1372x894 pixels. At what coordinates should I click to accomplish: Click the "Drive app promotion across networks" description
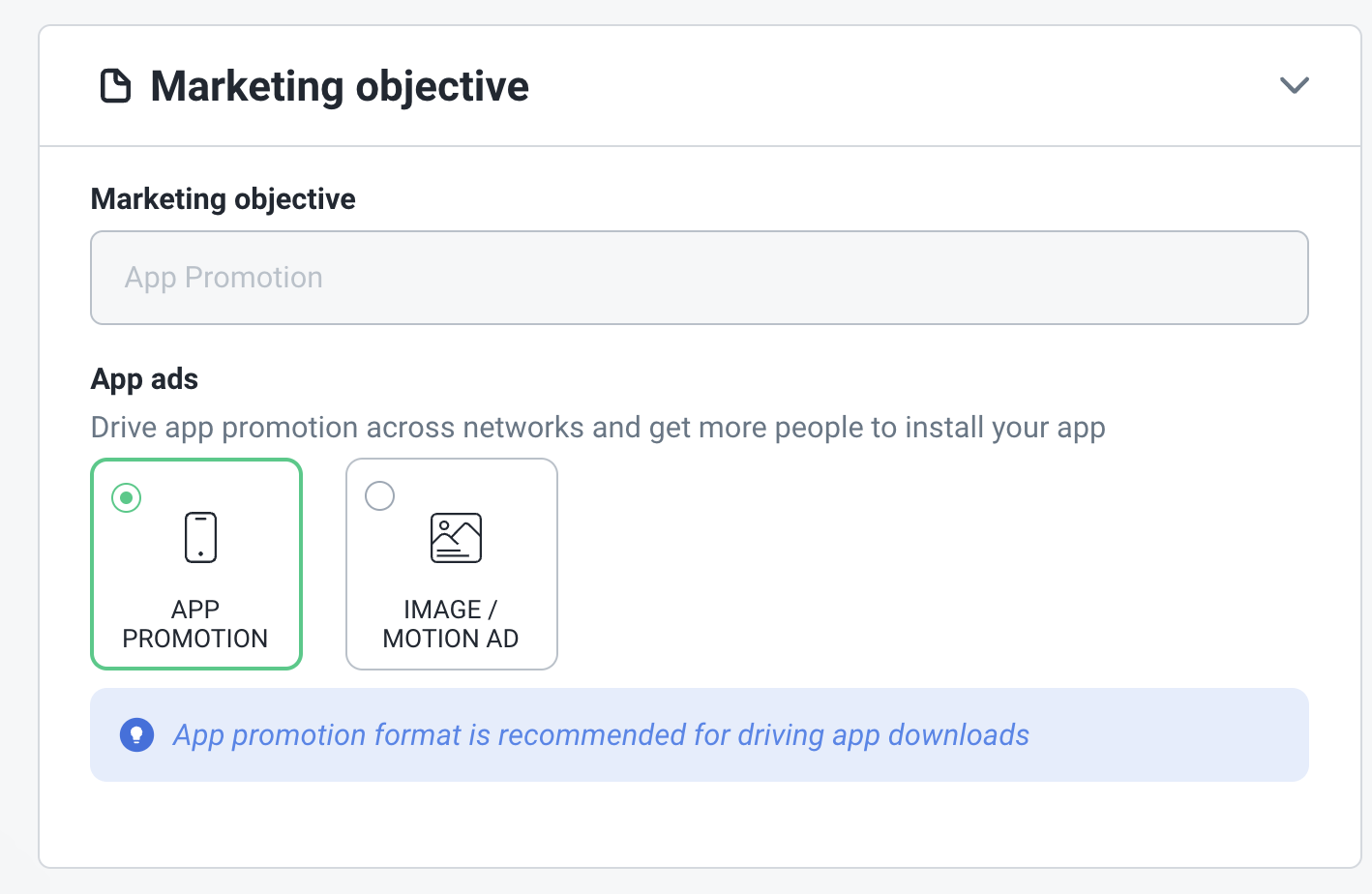pyautogui.click(x=598, y=428)
